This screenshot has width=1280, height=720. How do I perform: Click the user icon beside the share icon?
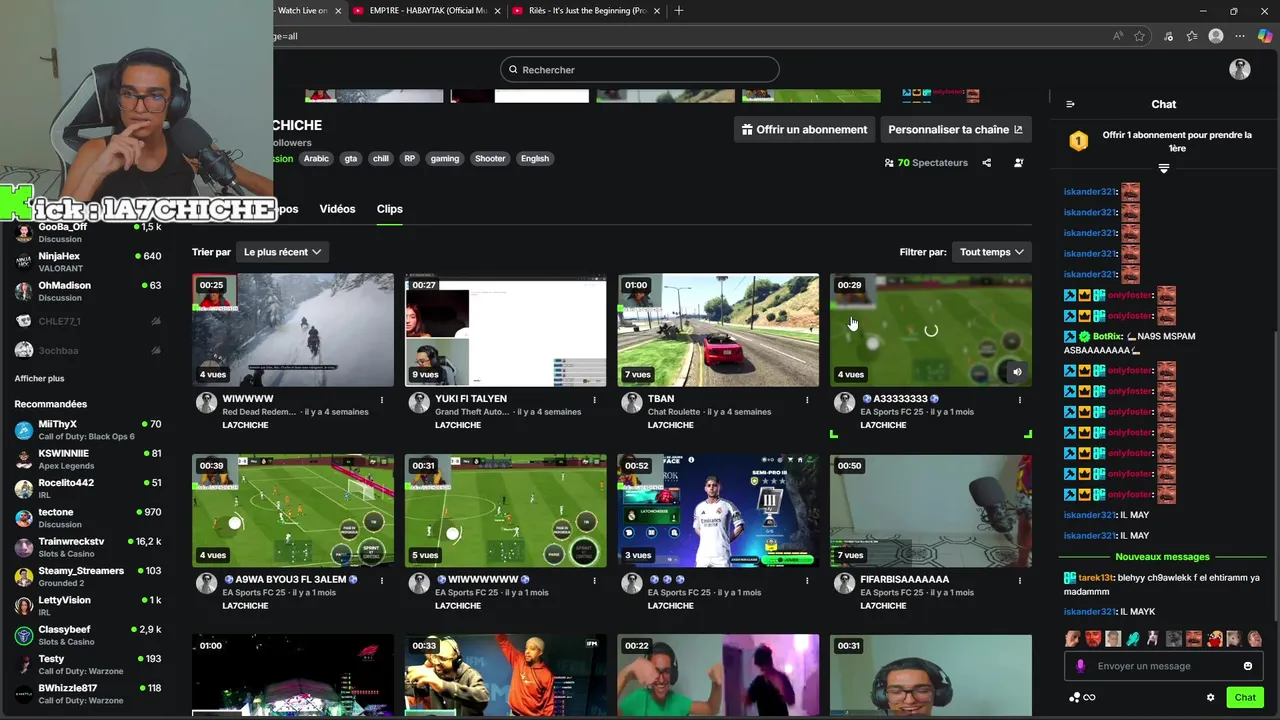coord(1019,163)
